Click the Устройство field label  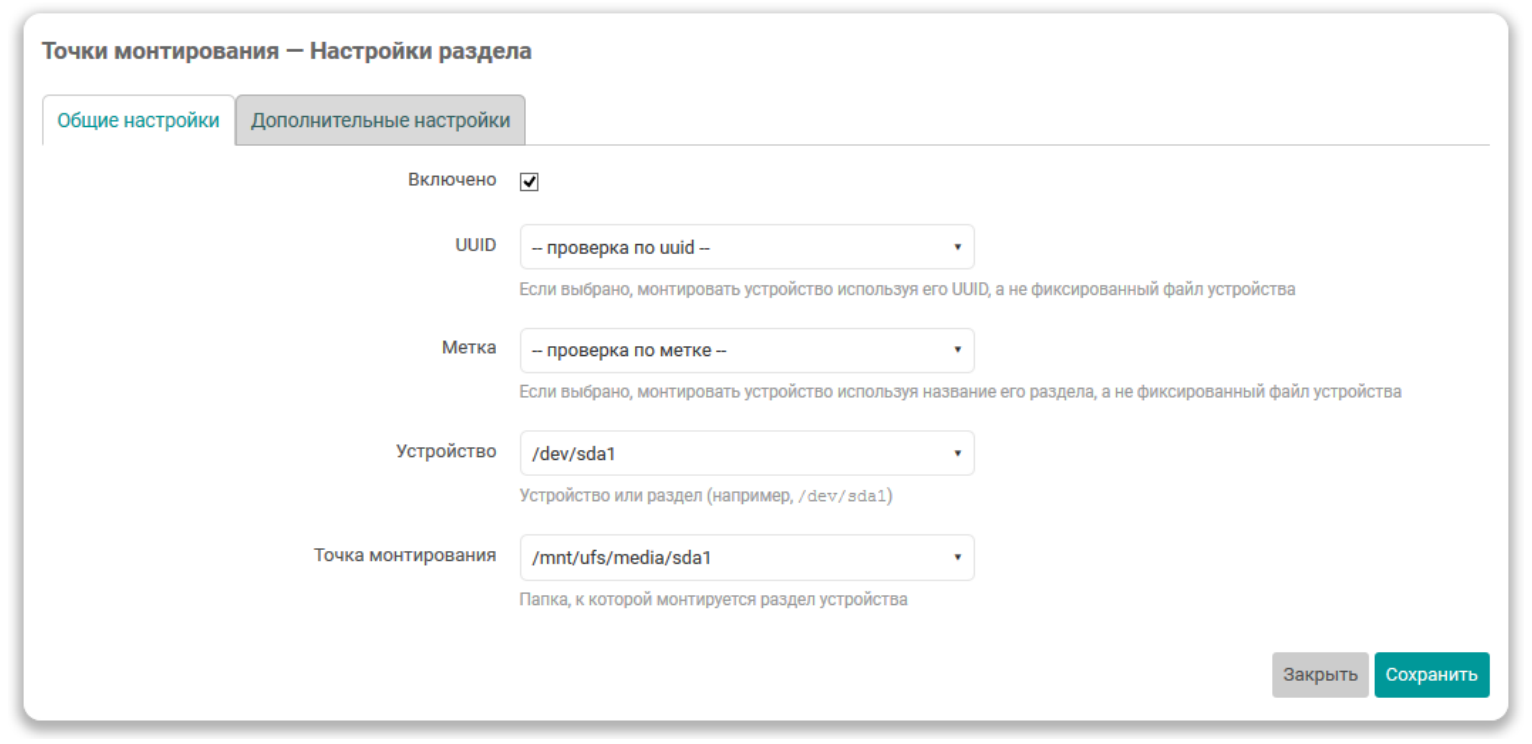pos(446,451)
